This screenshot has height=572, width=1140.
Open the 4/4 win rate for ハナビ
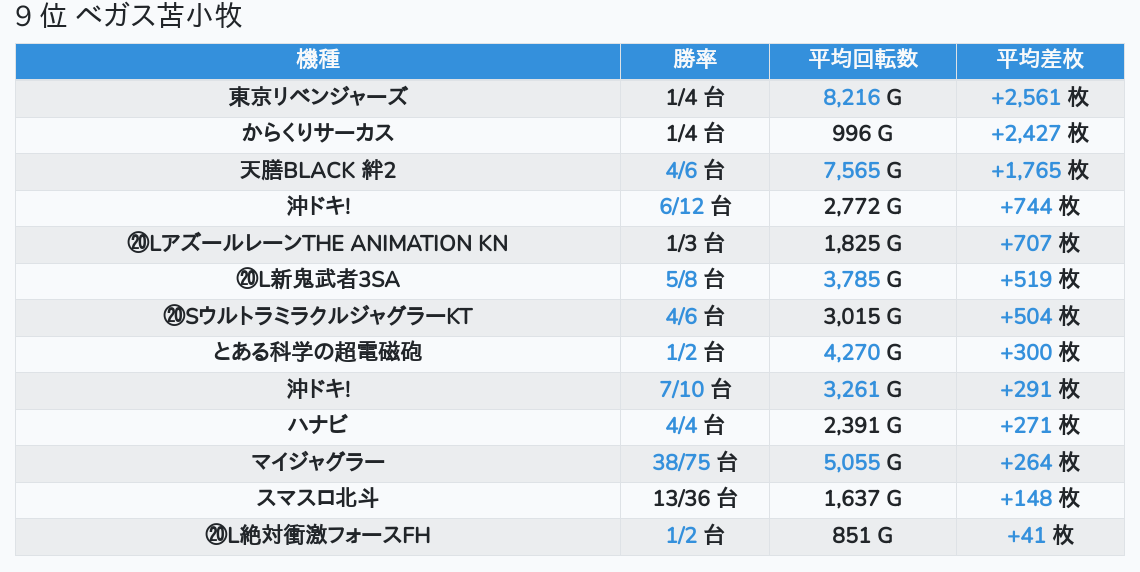coord(682,425)
